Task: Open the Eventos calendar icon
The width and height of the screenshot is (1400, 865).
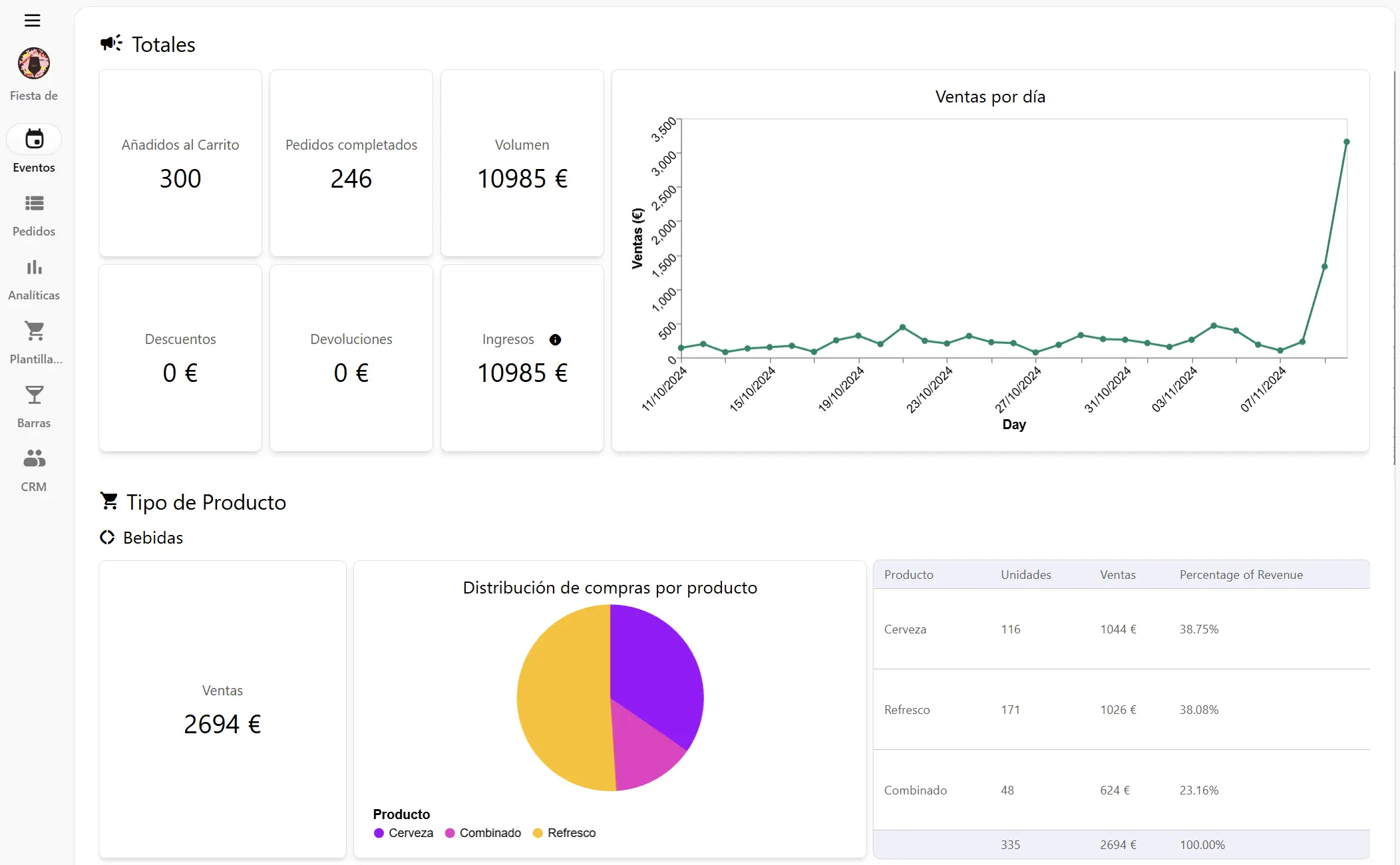Action: point(34,139)
